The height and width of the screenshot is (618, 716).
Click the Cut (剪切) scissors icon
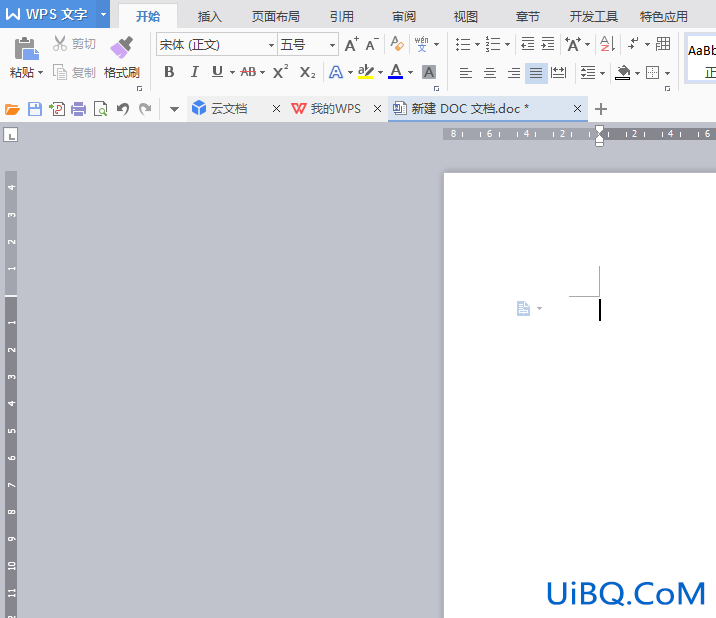coord(60,44)
